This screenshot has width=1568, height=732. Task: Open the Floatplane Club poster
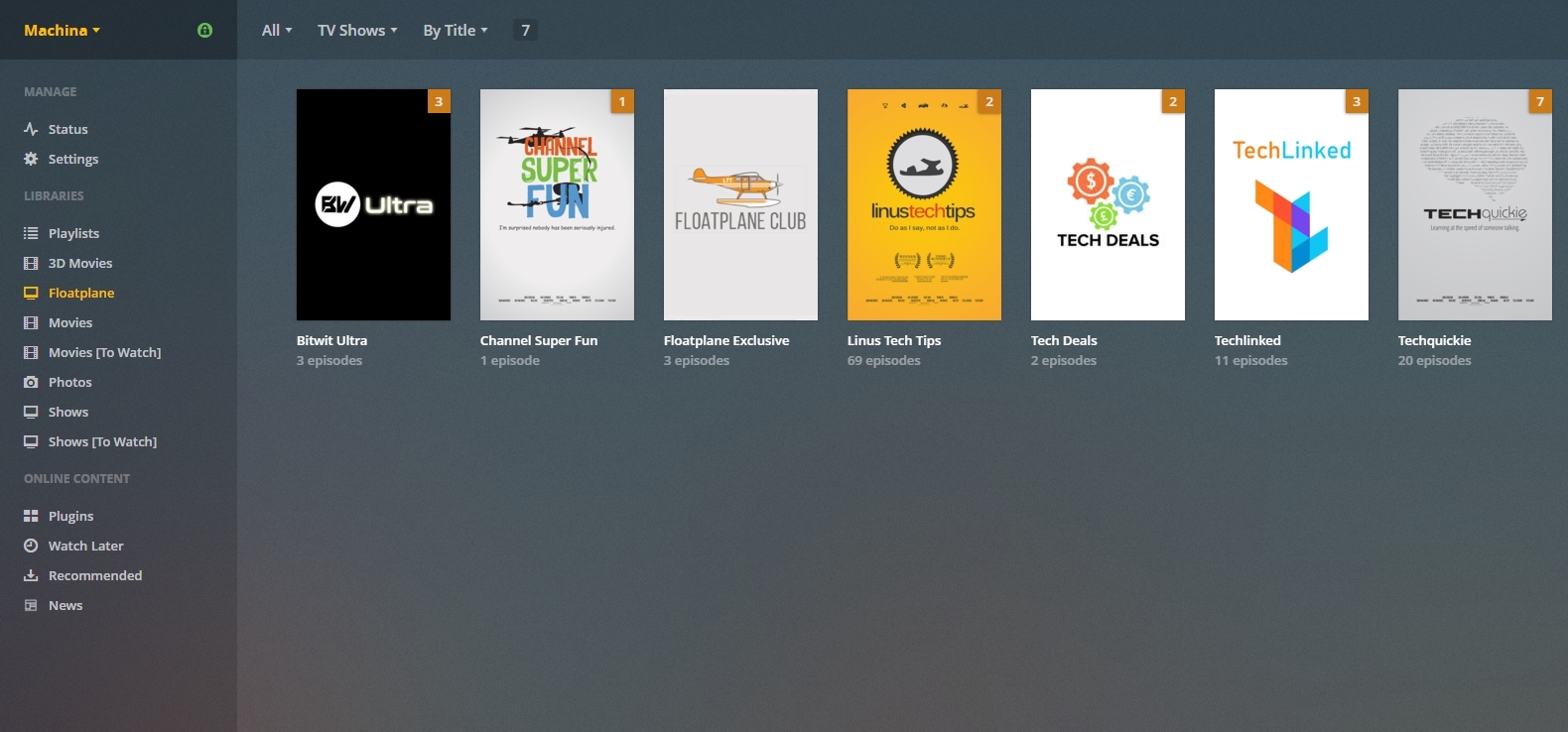(x=740, y=204)
